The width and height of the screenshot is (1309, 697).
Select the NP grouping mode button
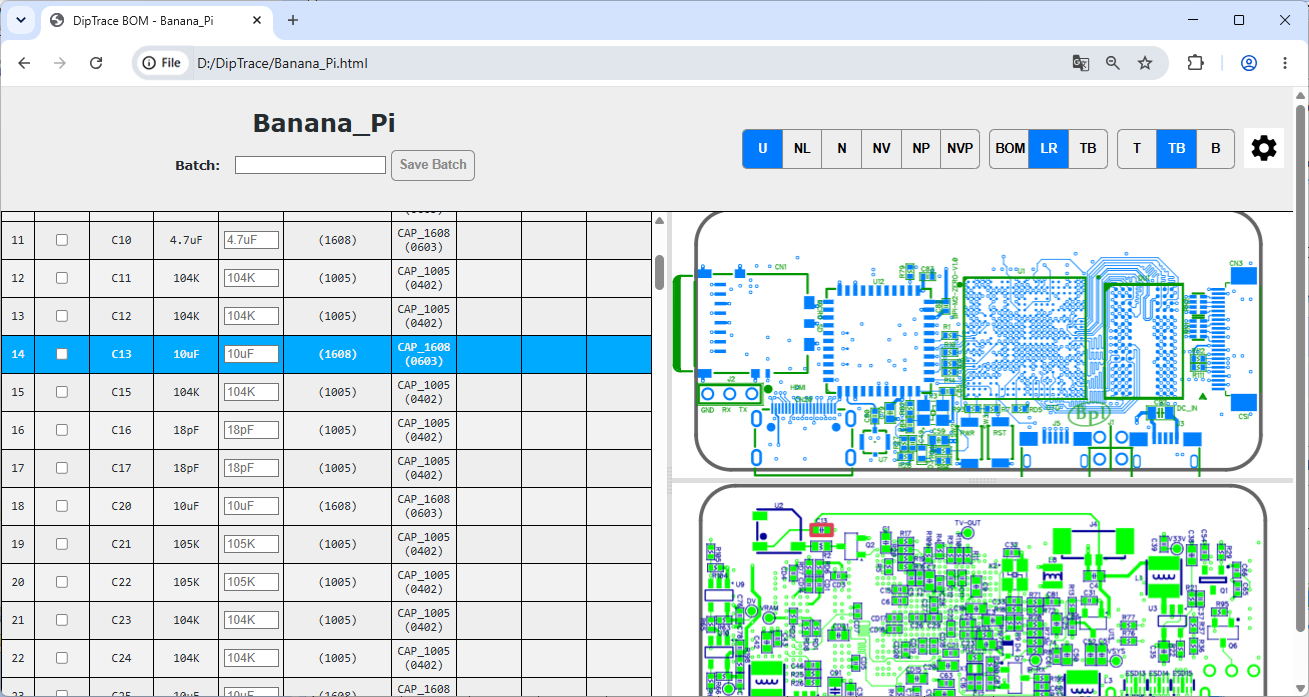(x=921, y=149)
